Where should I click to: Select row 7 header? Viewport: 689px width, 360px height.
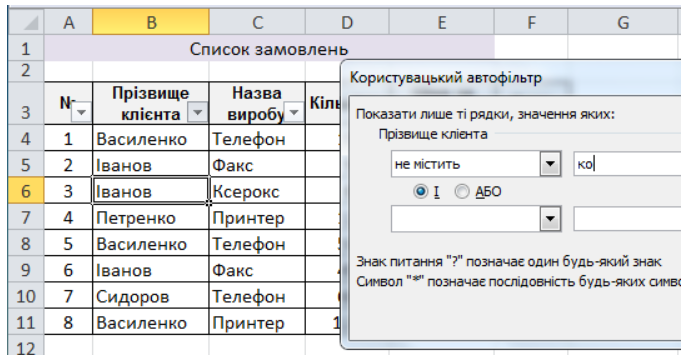click(26, 217)
